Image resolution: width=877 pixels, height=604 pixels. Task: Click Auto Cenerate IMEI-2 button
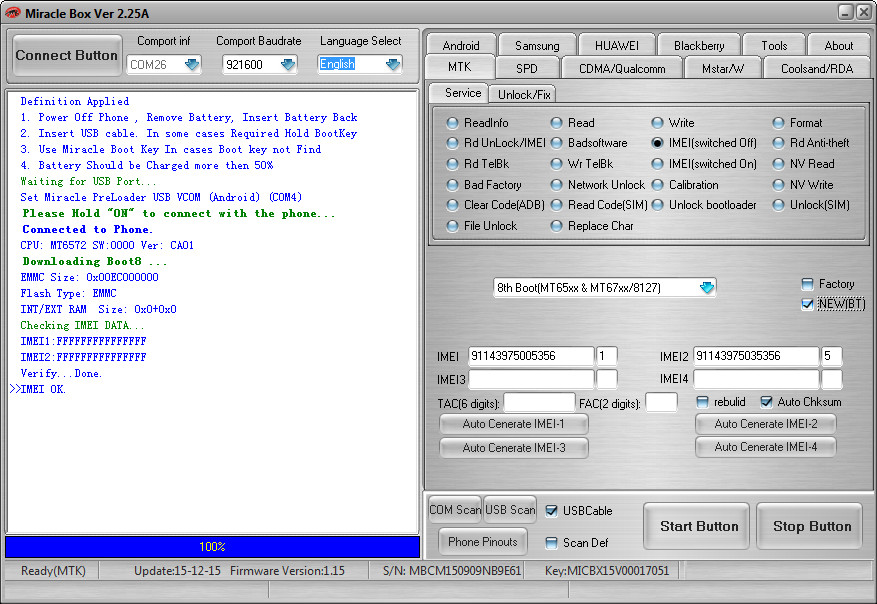pyautogui.click(x=766, y=424)
